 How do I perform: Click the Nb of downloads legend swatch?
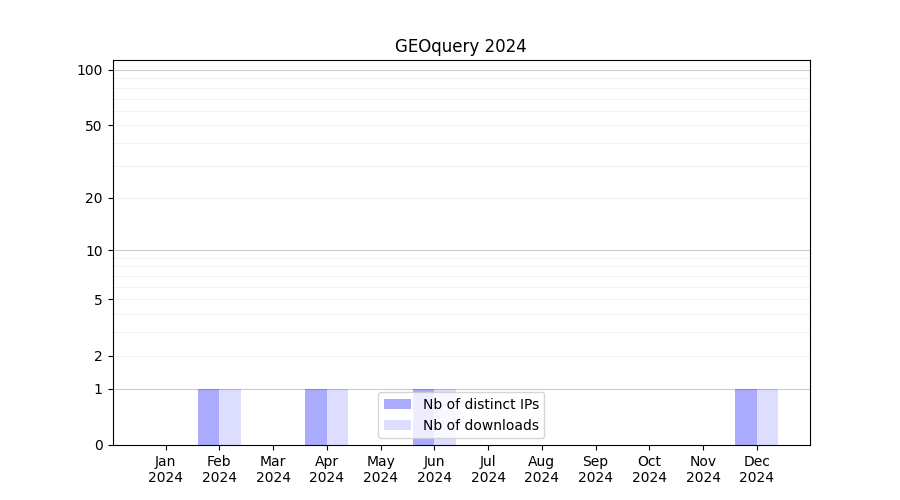(397, 425)
